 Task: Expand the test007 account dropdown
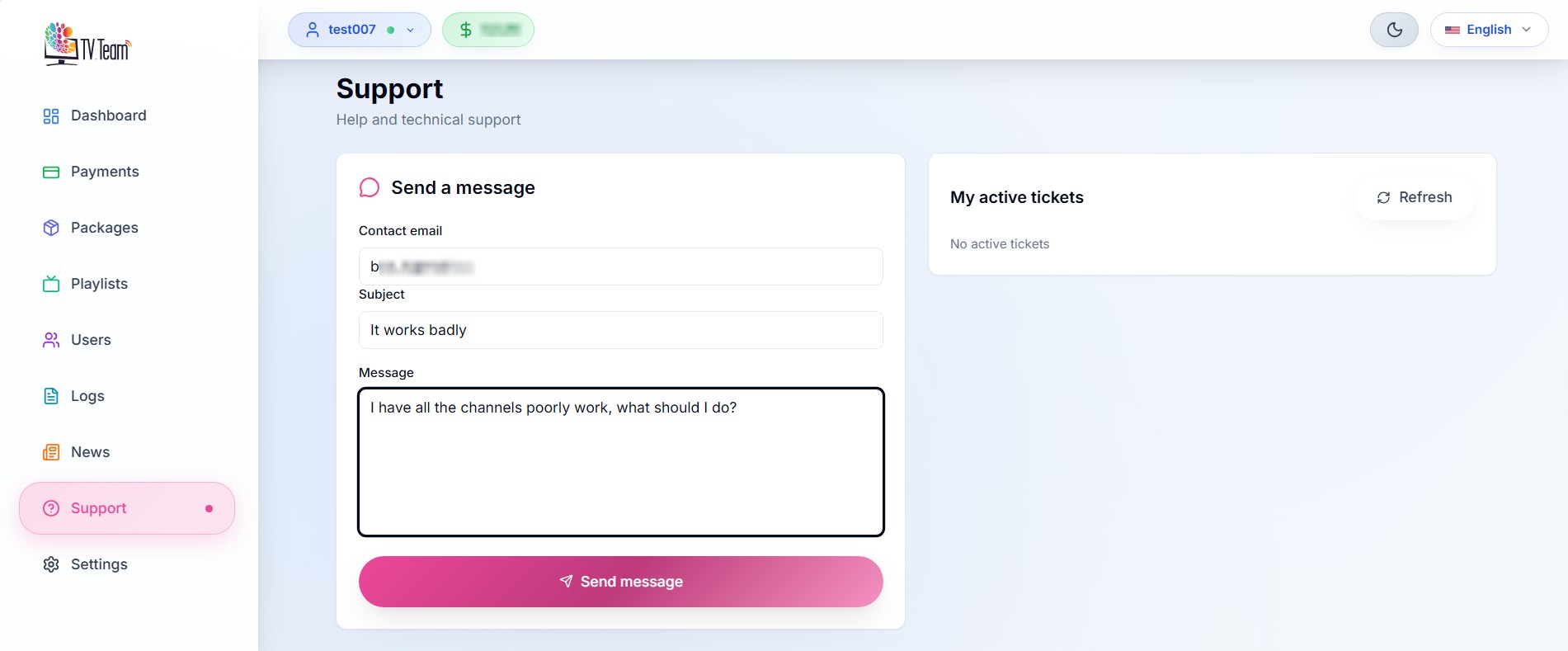pyautogui.click(x=409, y=30)
